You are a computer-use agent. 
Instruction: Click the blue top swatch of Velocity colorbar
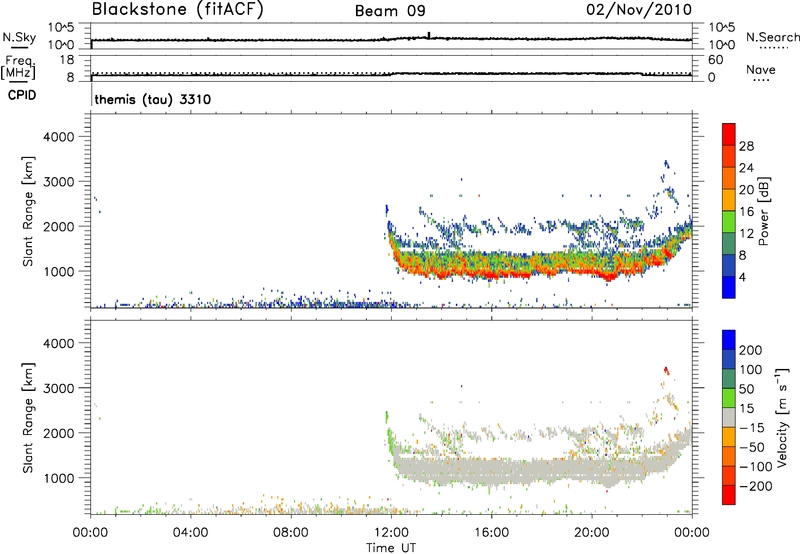729,340
